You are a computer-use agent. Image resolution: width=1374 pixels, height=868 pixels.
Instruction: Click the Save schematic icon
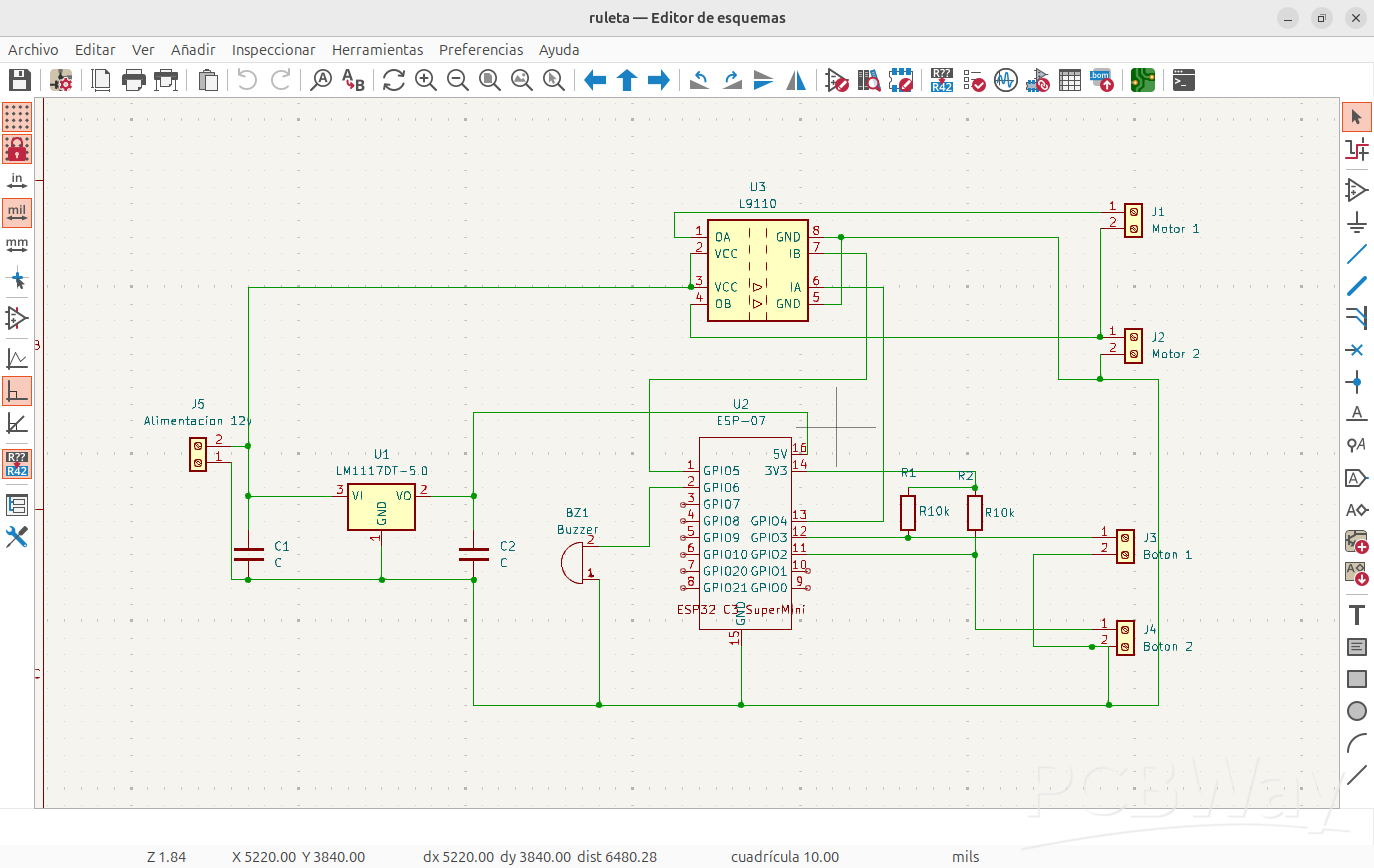click(x=19, y=80)
